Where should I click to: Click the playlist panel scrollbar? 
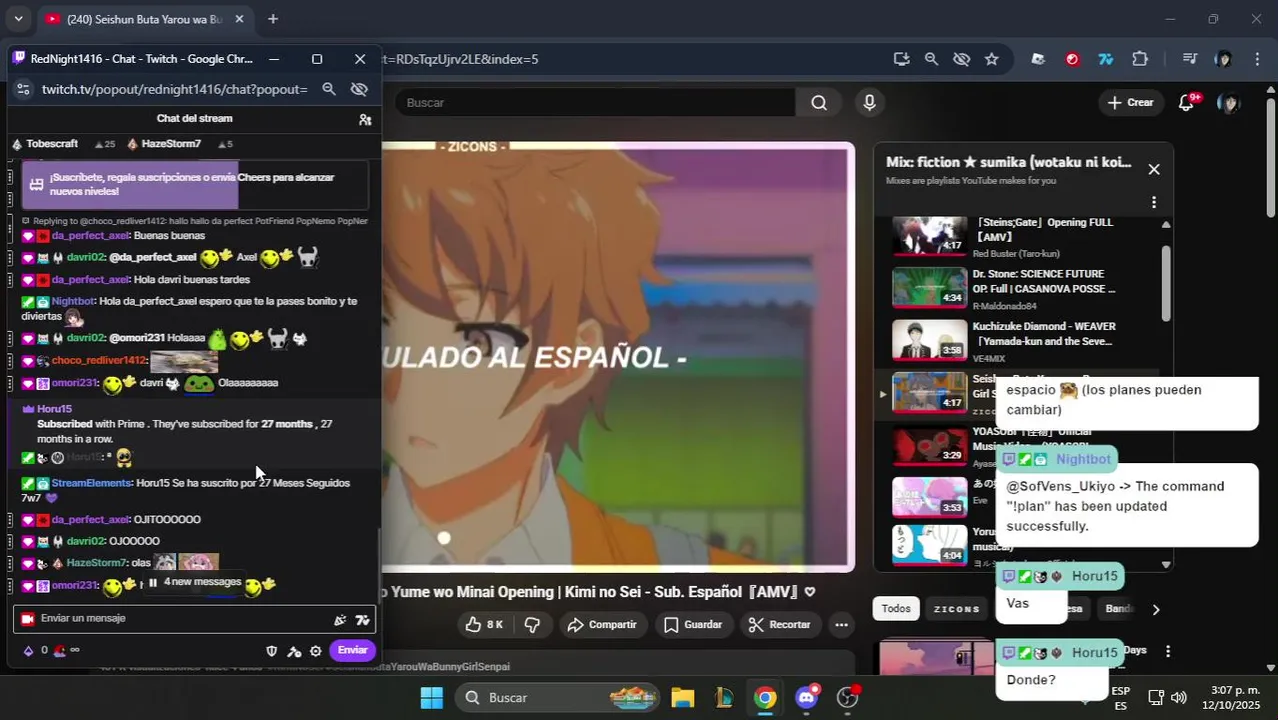pos(1166,283)
